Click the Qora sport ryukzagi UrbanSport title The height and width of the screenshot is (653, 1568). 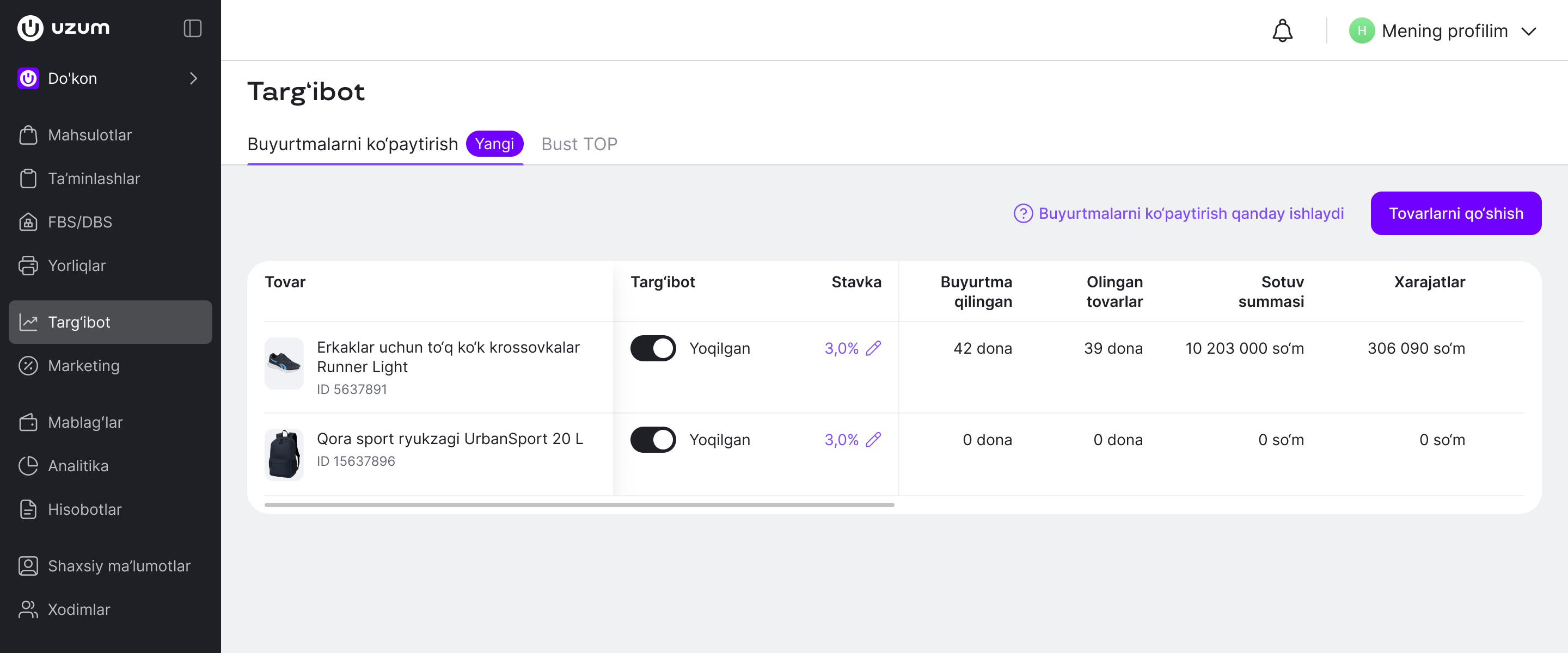pyautogui.click(x=450, y=439)
